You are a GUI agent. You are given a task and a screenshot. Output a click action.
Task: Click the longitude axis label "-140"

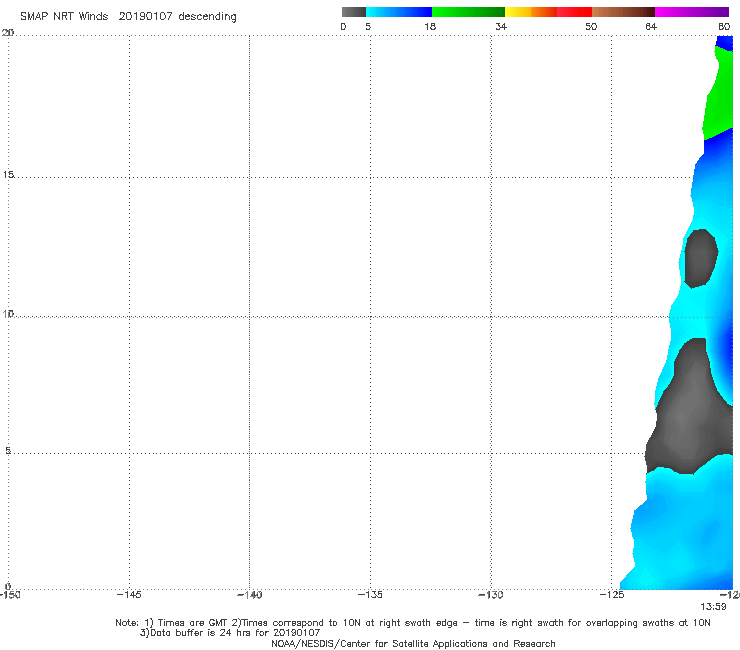pos(250,595)
